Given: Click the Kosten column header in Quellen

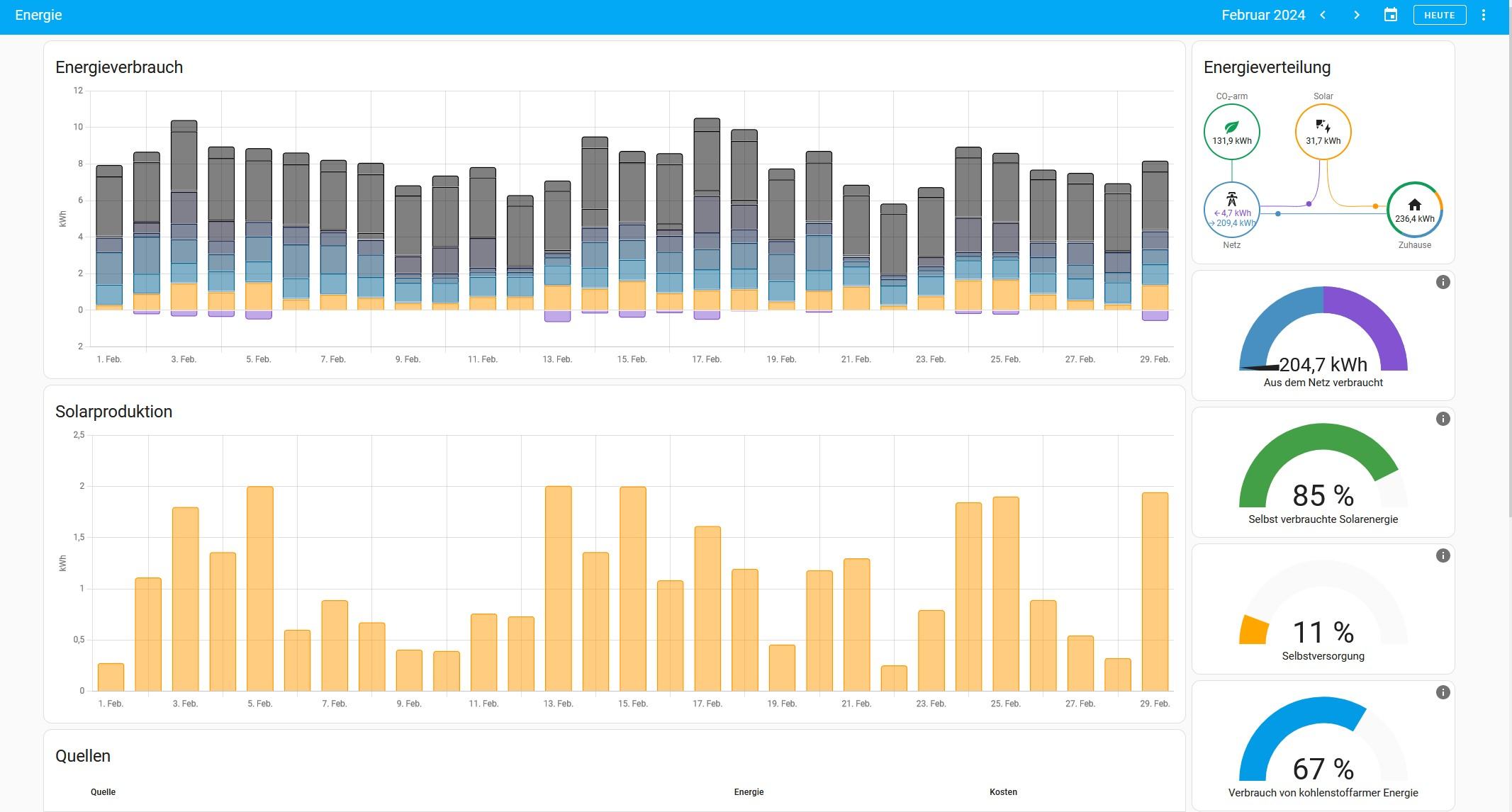Looking at the screenshot, I should (x=1003, y=792).
